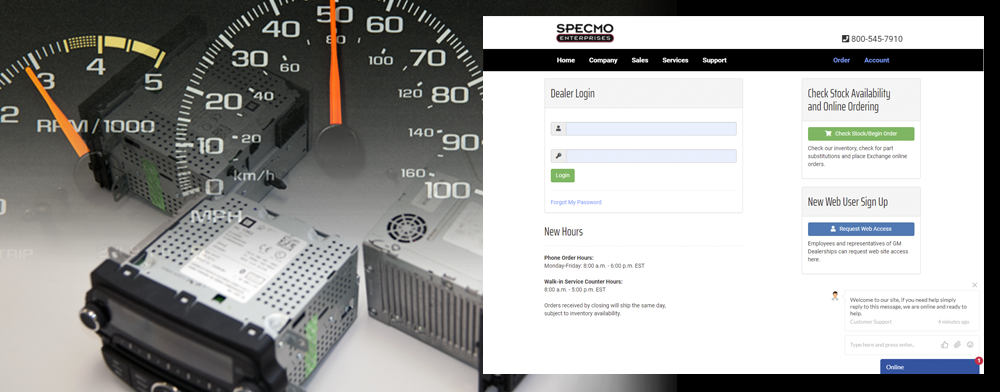Click the customer support agent avatar

835,296
